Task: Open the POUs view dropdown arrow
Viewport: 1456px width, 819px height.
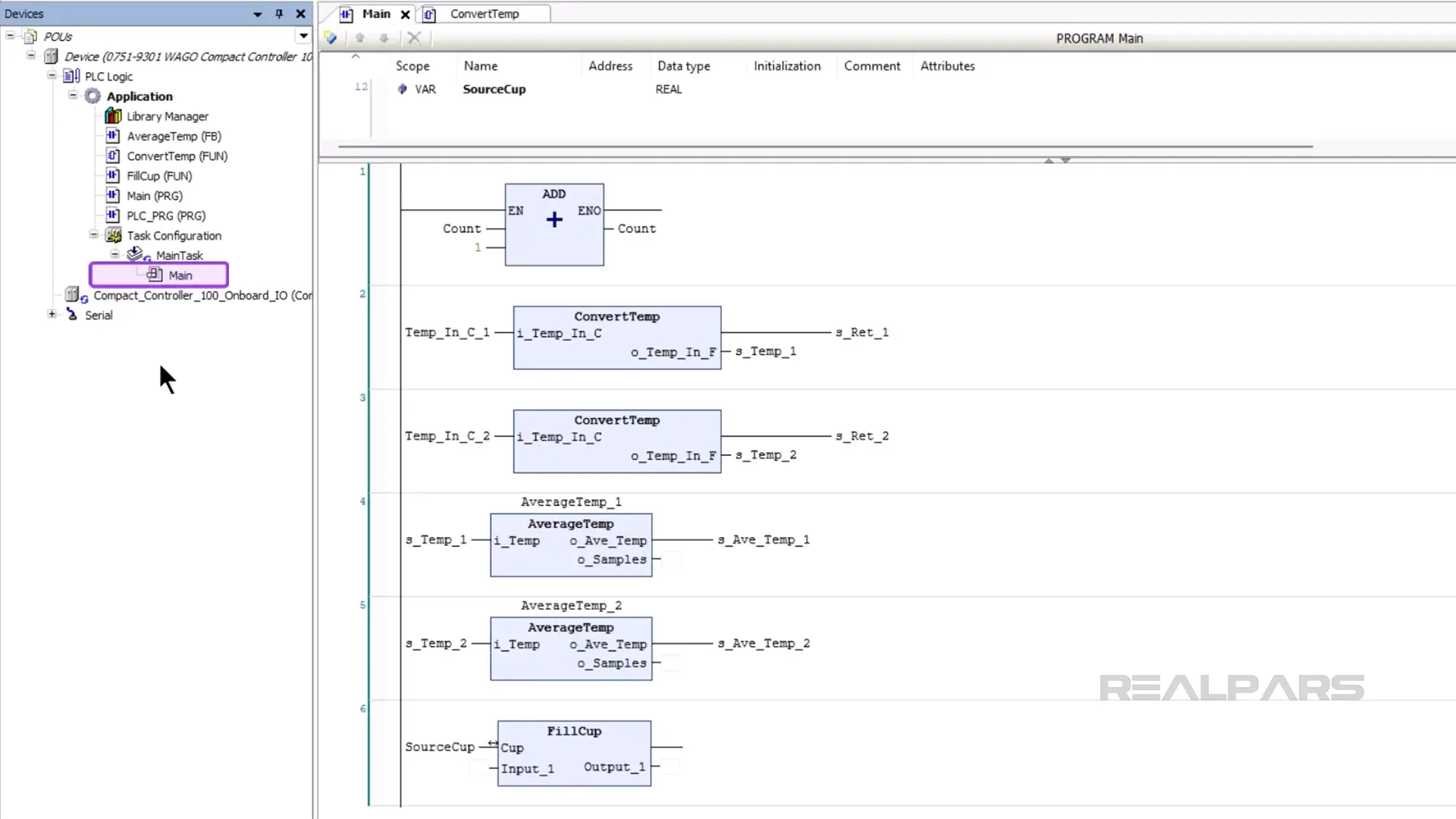Action: tap(303, 36)
